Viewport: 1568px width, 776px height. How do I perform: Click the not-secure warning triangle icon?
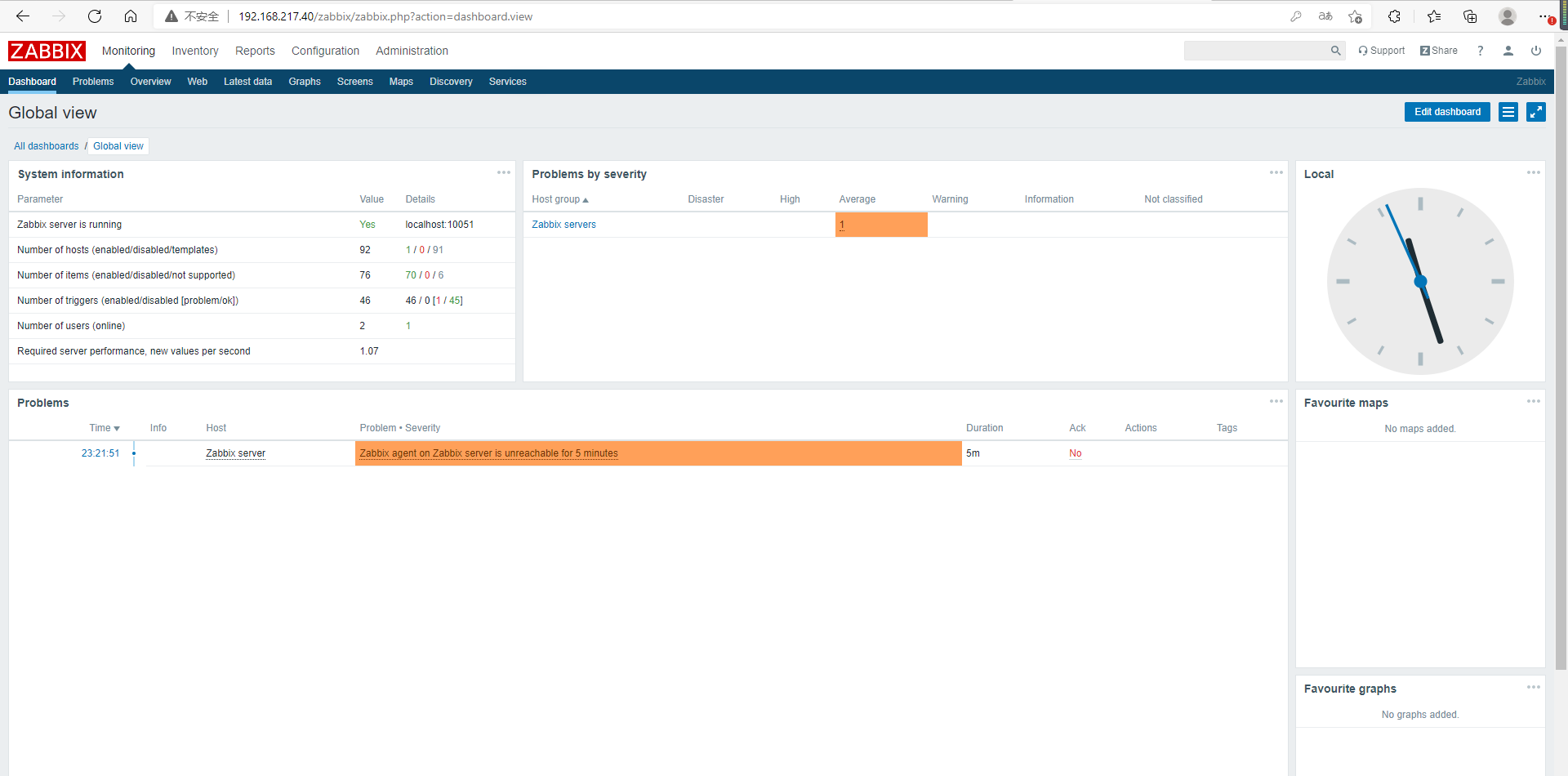pyautogui.click(x=171, y=16)
